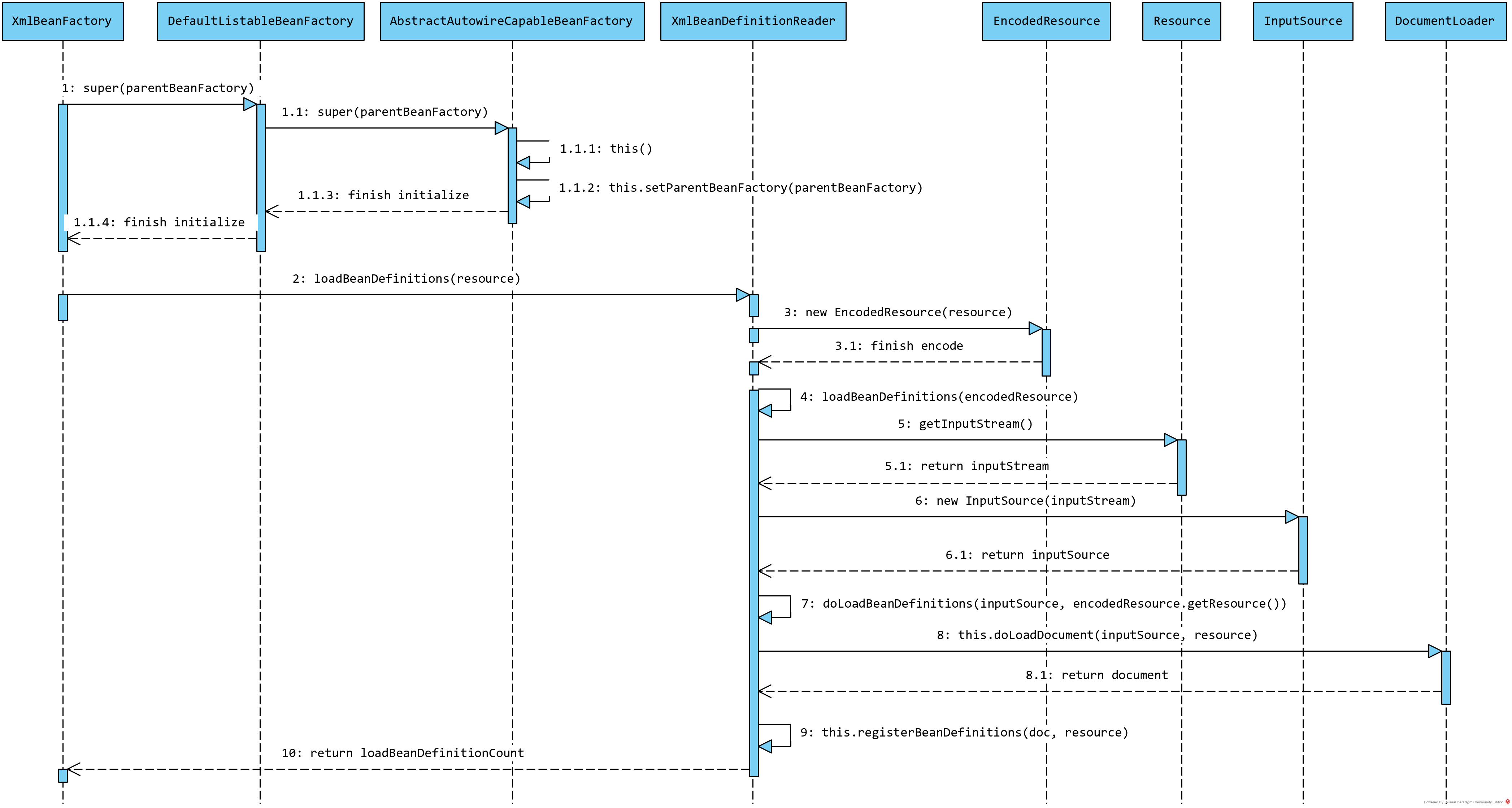The width and height of the screenshot is (1512, 808).
Task: Click the DefaultListableBeanFactory lifeline header
Action: 260,21
